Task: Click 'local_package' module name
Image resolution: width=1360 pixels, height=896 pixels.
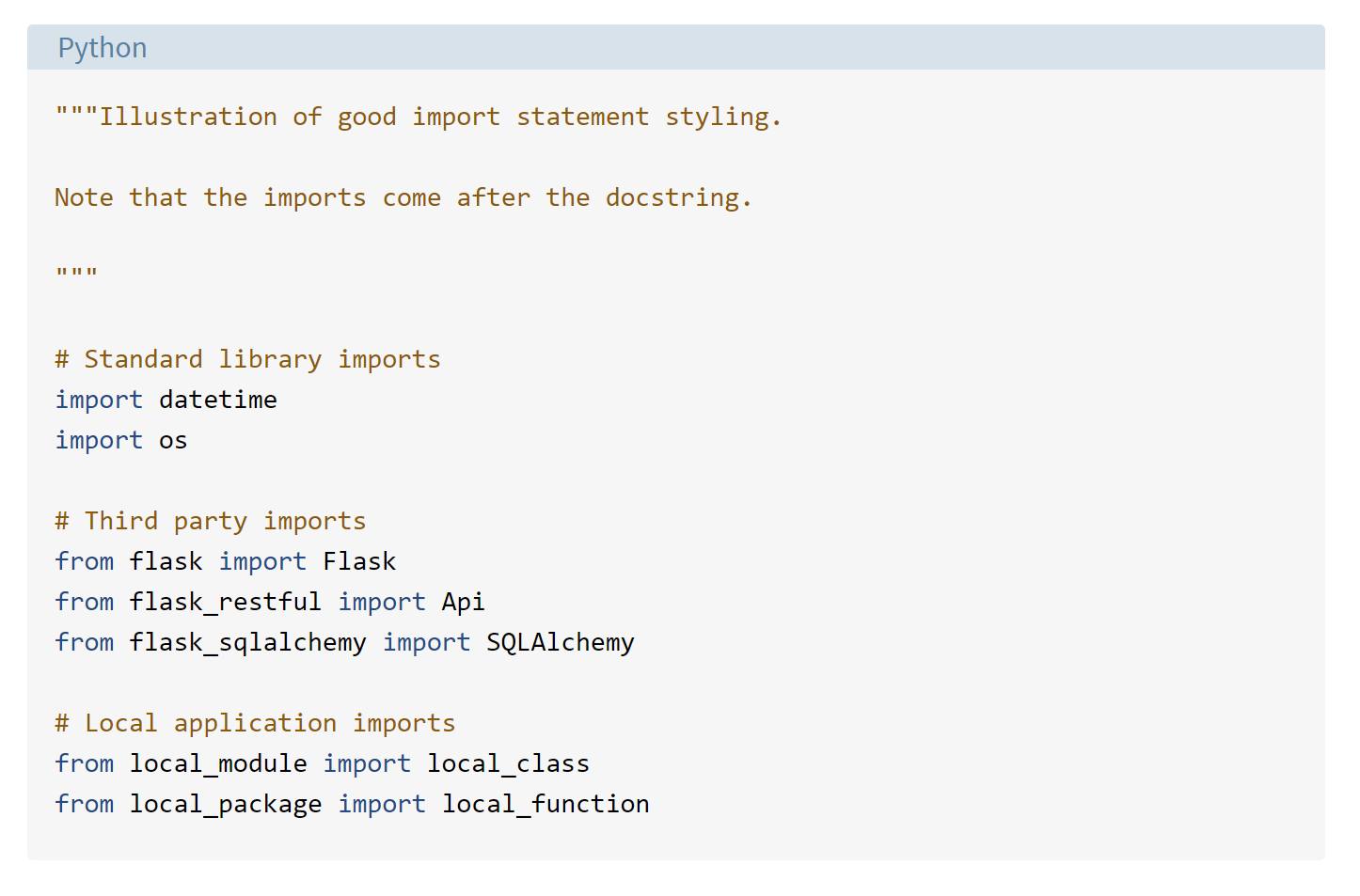Action: 226,804
